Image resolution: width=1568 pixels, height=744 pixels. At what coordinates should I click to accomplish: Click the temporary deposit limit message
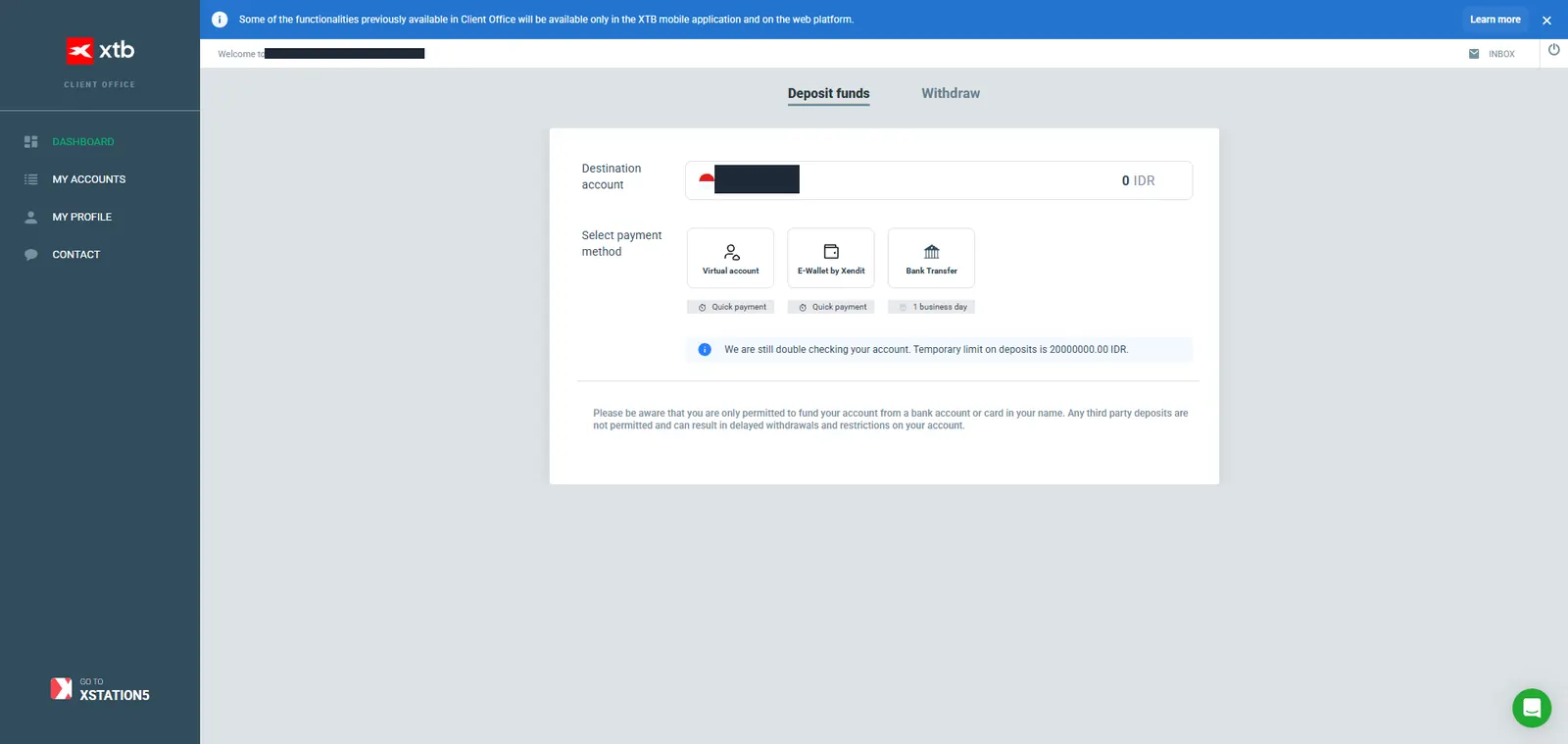click(x=926, y=350)
